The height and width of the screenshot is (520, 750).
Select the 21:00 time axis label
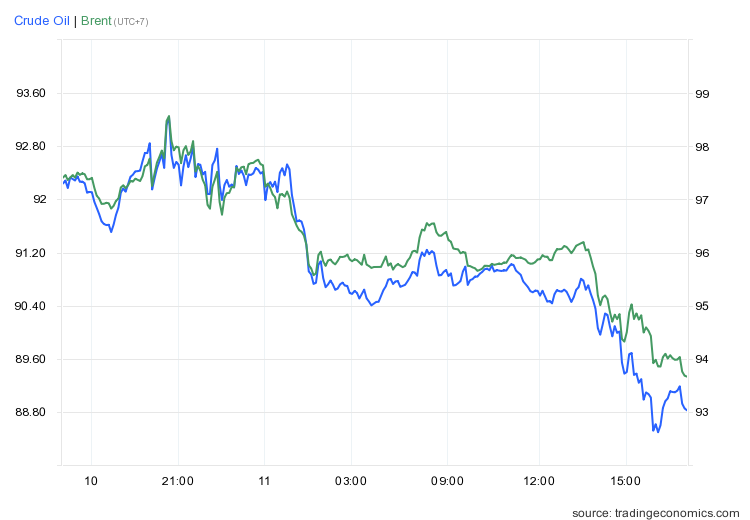point(178,482)
